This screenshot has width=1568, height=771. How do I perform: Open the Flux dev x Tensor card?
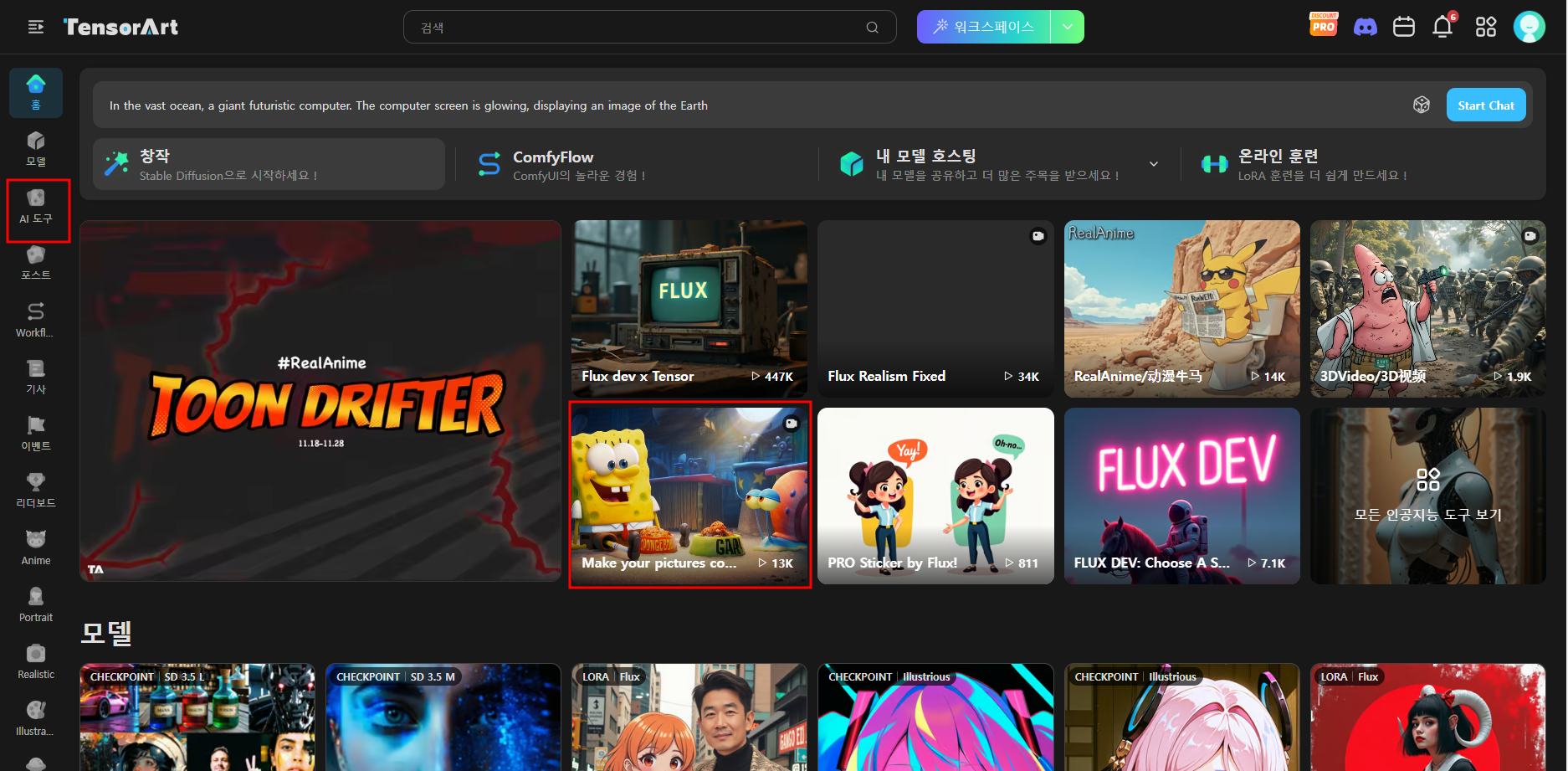689,308
